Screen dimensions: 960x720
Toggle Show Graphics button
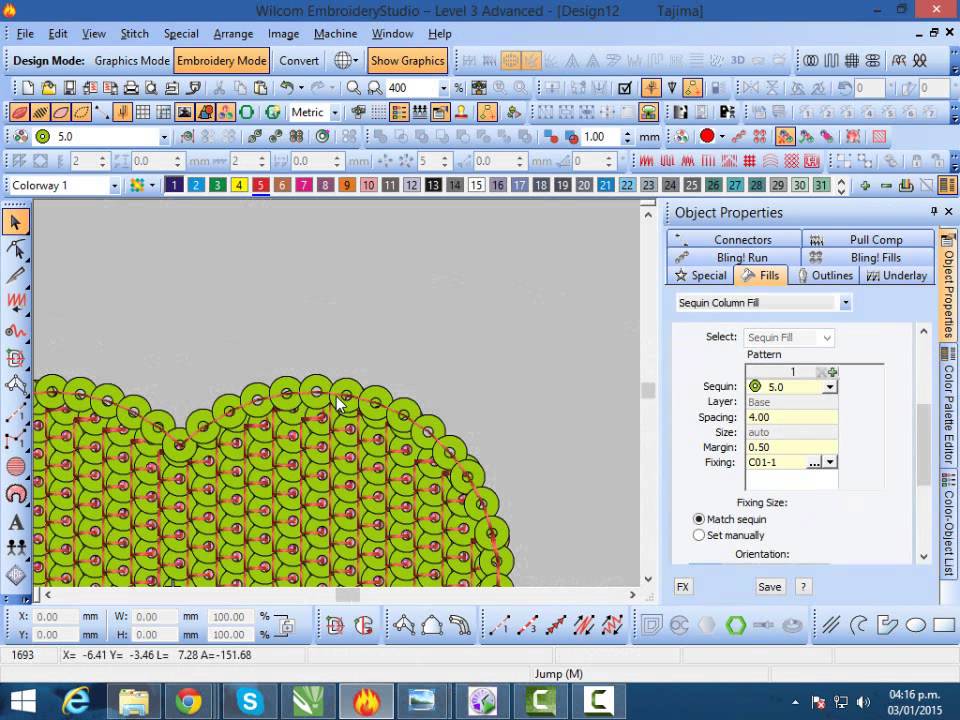[x=407, y=61]
